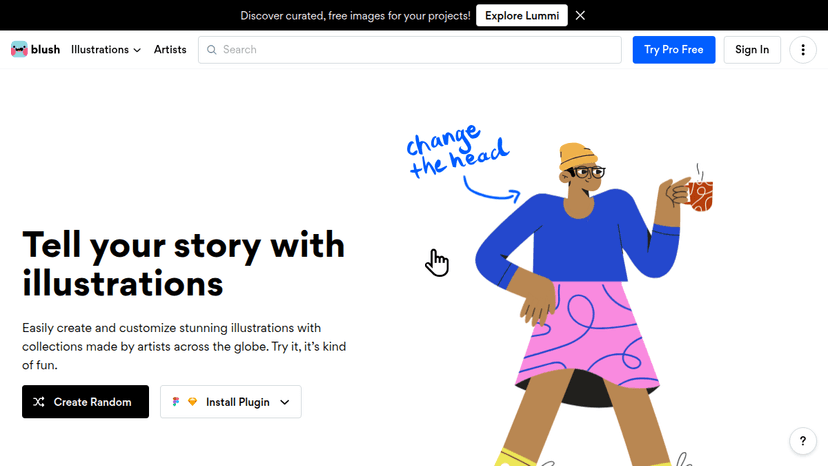Go to blush home via wordmark

click(45, 50)
